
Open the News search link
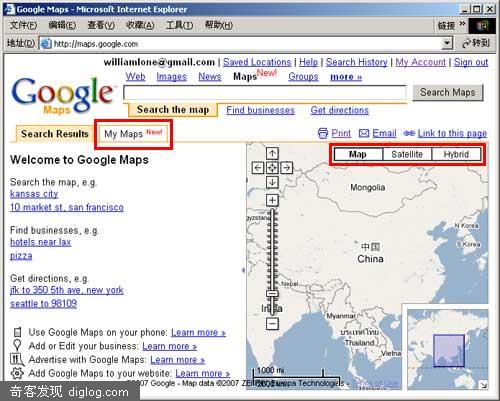210,77
